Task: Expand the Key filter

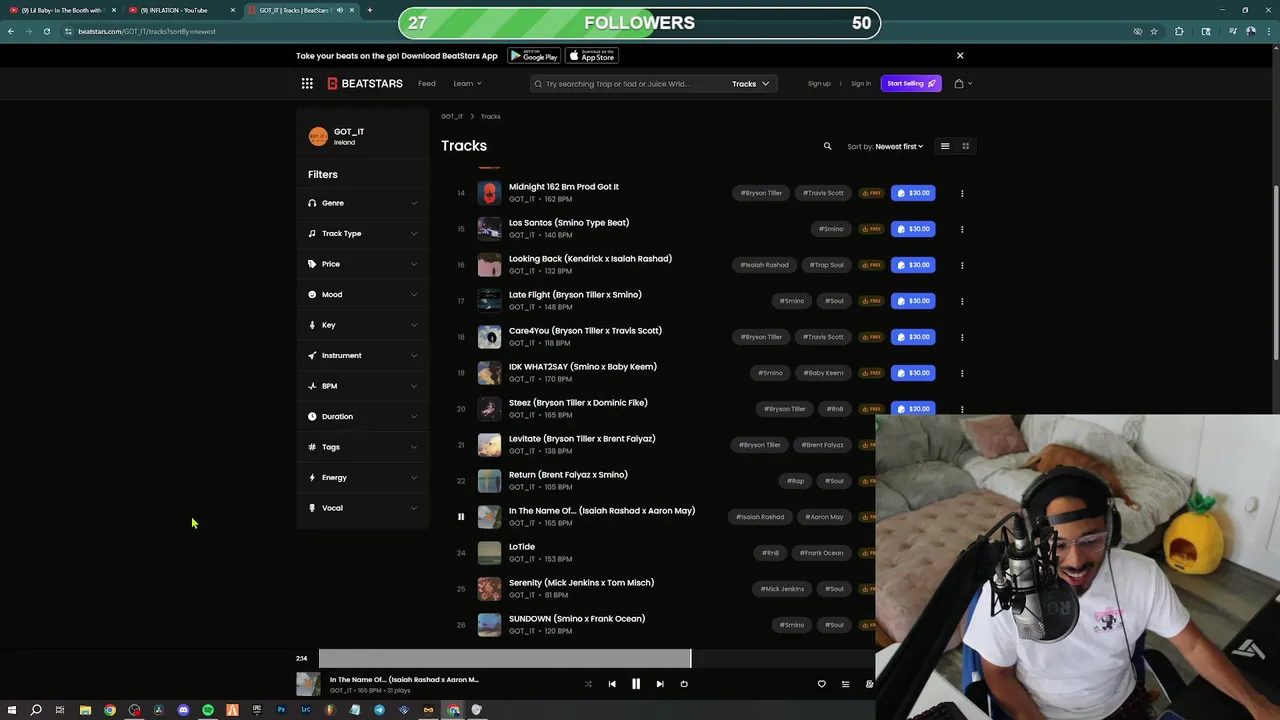Action: click(363, 325)
